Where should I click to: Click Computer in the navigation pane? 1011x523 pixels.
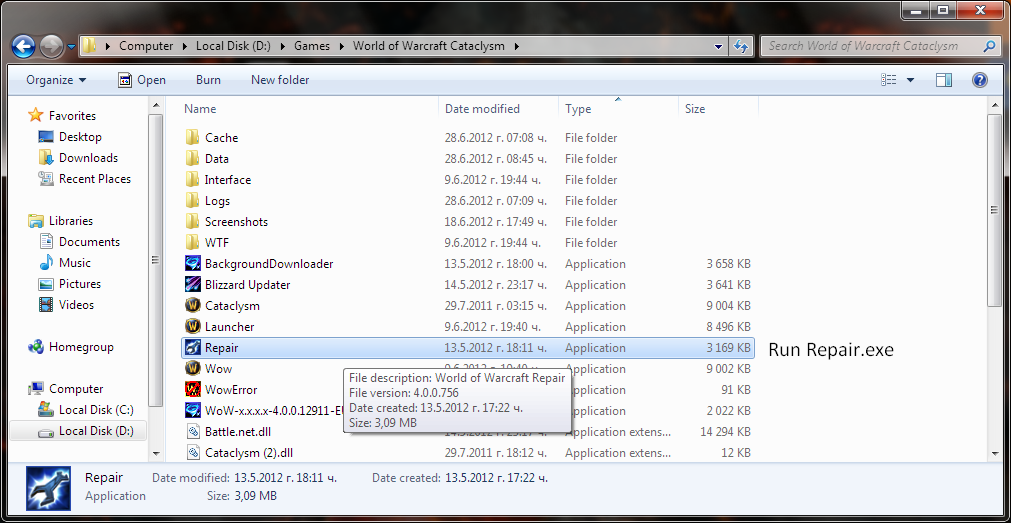[76, 389]
